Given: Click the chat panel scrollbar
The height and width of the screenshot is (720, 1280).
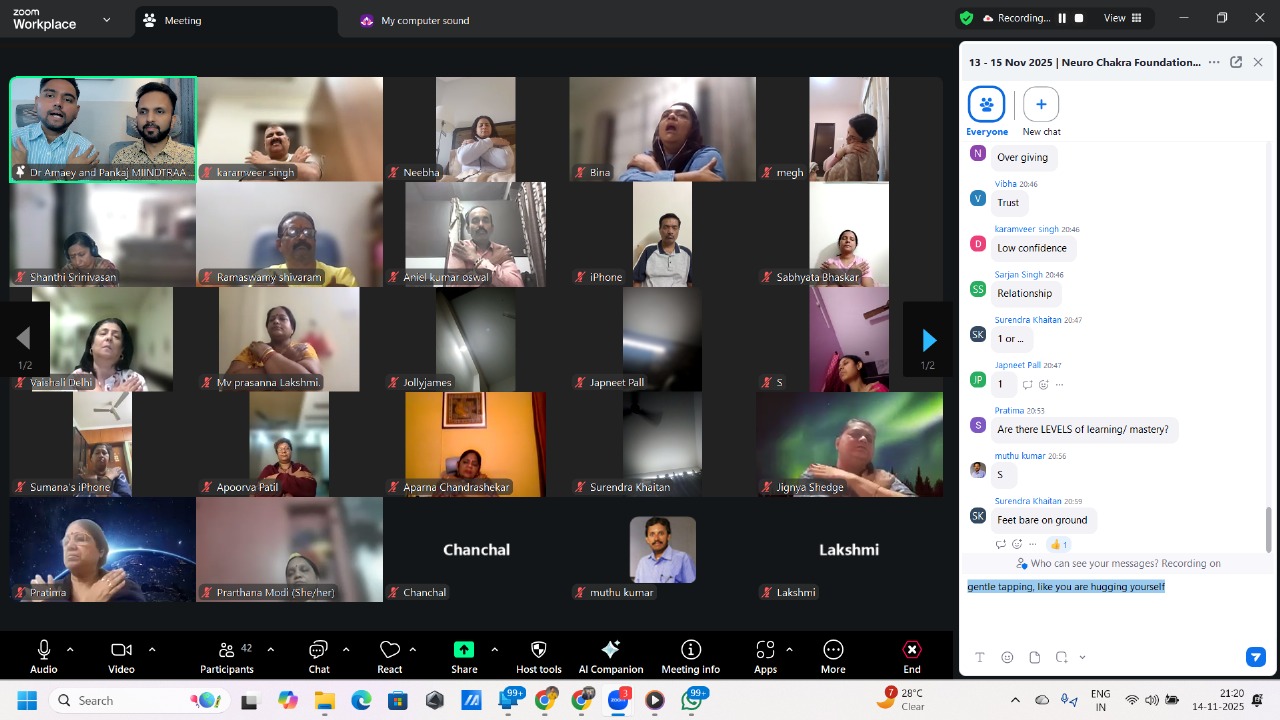Looking at the screenshot, I should 1269,528.
